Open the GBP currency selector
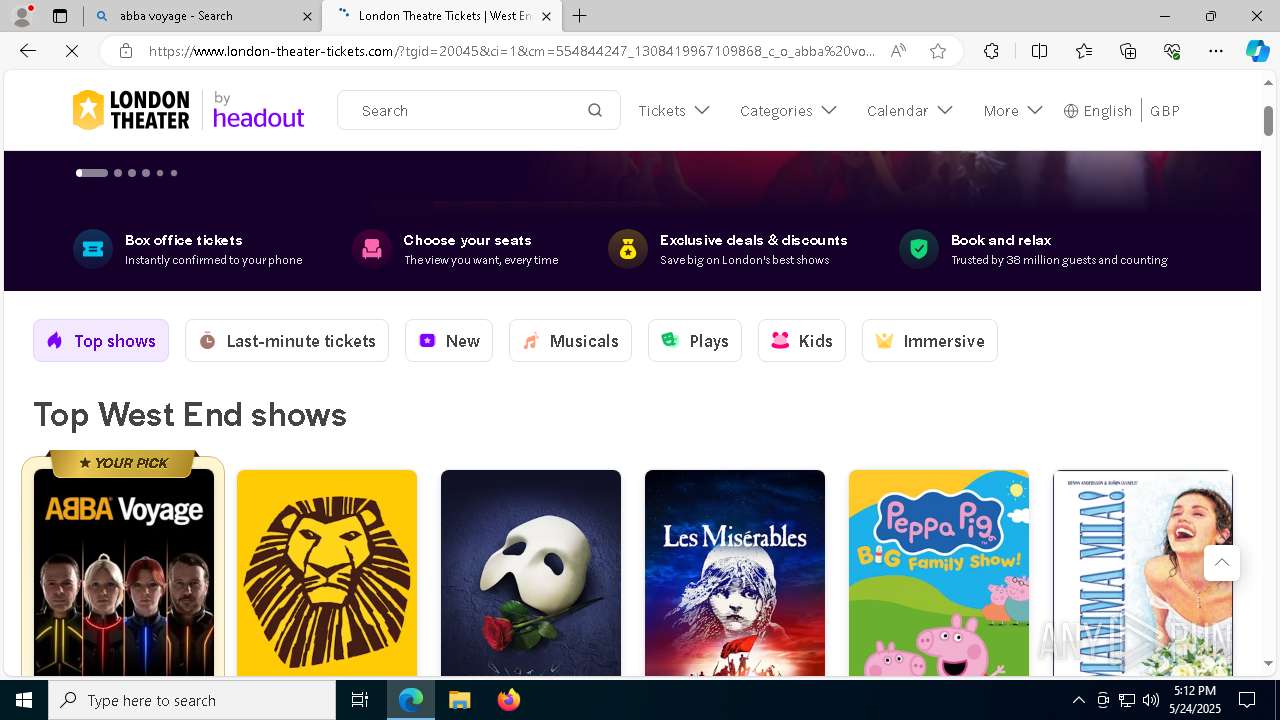This screenshot has width=1280, height=720. point(1165,111)
